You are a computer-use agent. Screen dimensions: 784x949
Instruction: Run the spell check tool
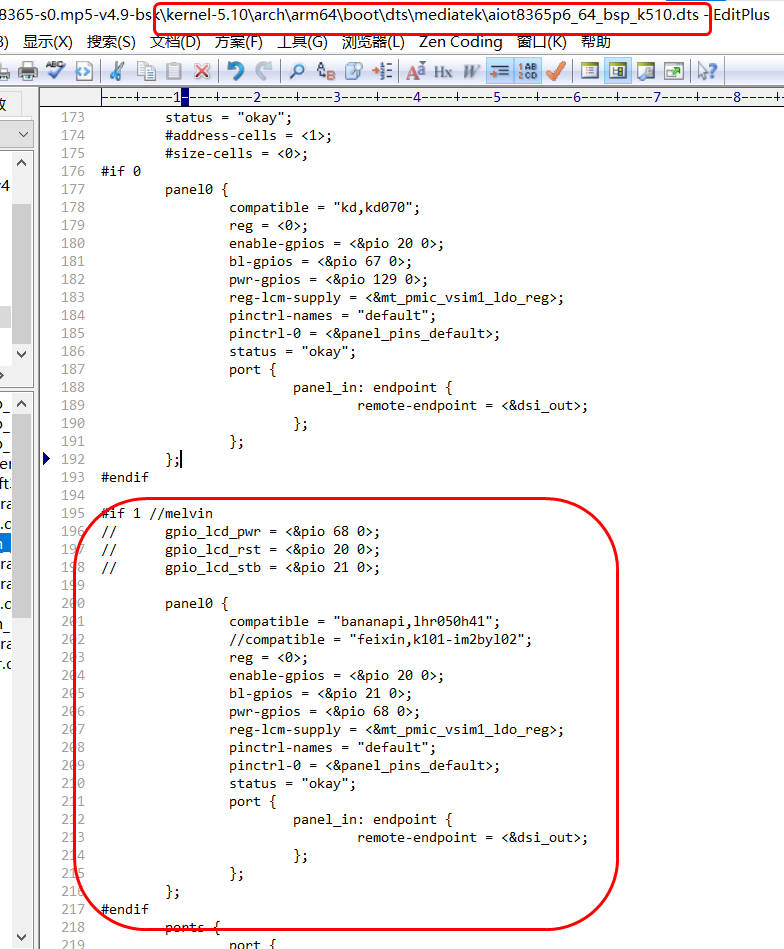(56, 71)
